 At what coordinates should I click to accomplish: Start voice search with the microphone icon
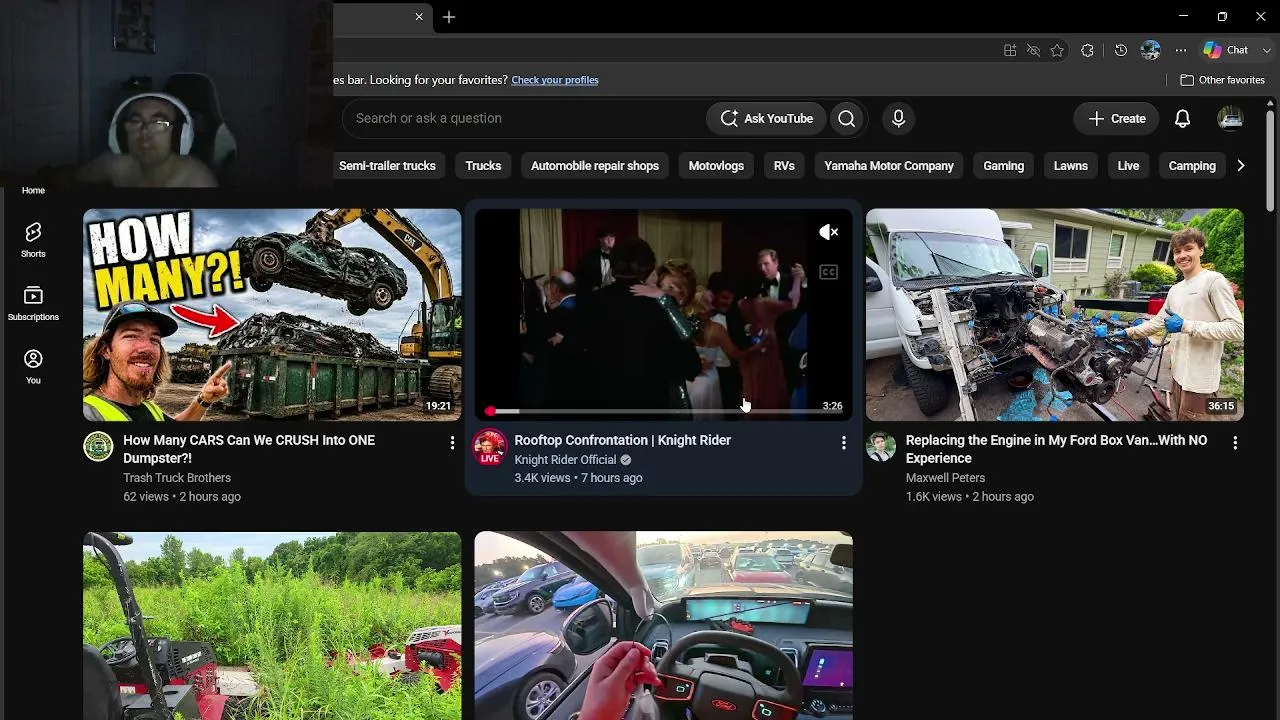(898, 118)
